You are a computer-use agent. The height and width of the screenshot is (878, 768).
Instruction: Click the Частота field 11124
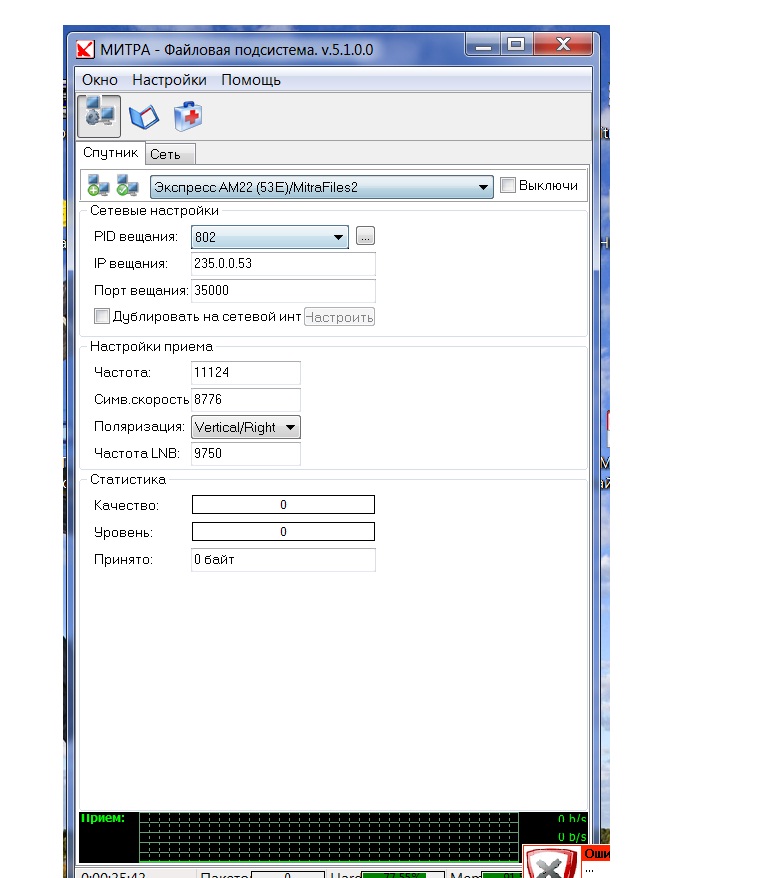(246, 372)
